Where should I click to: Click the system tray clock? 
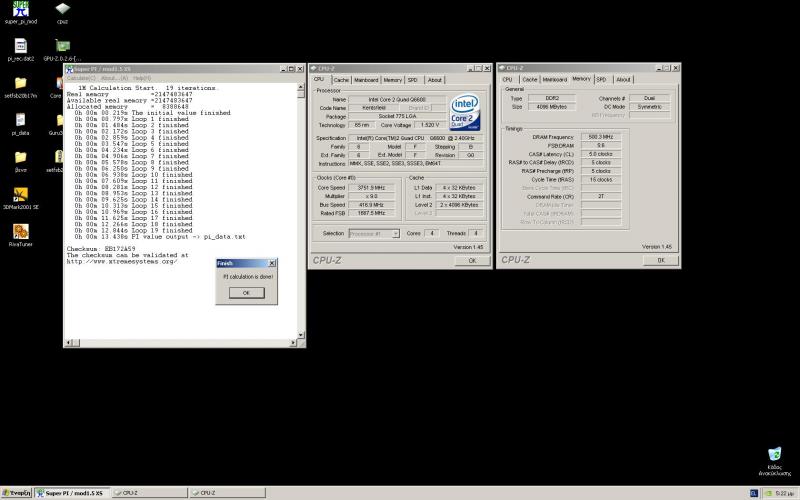coord(784,493)
